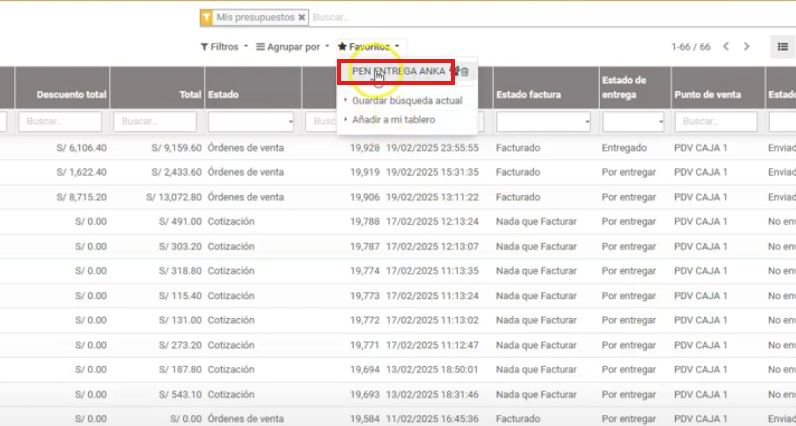Image resolution: width=796 pixels, height=426 pixels.
Task: Select the quotation numbered 19,694
Action: (364, 369)
